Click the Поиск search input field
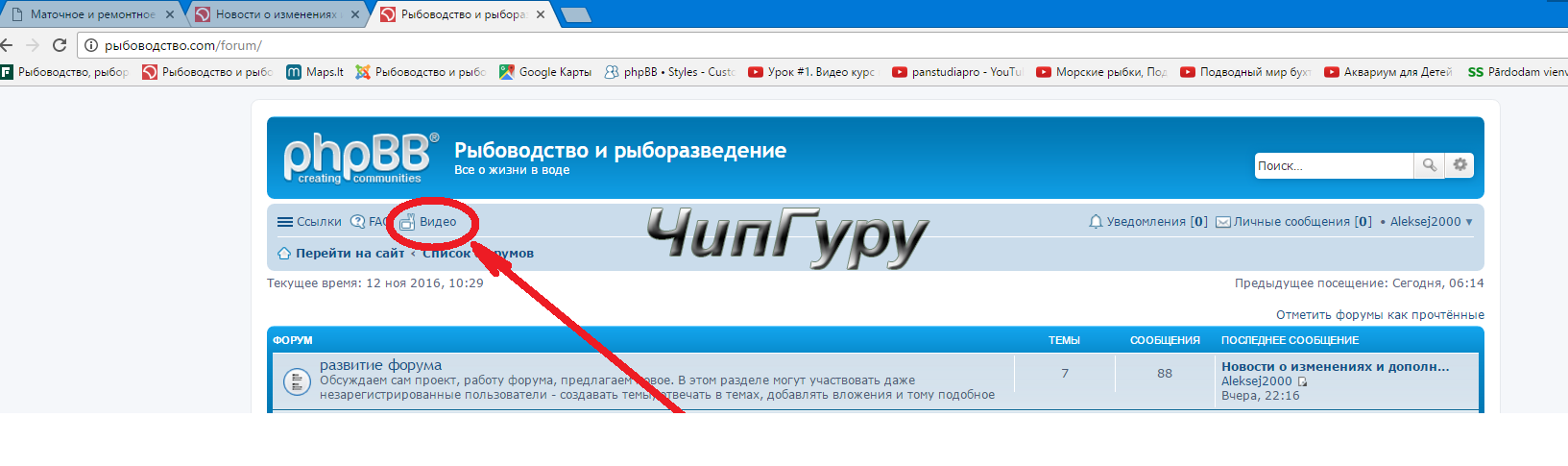This screenshot has width=1568, height=466. tap(1333, 165)
